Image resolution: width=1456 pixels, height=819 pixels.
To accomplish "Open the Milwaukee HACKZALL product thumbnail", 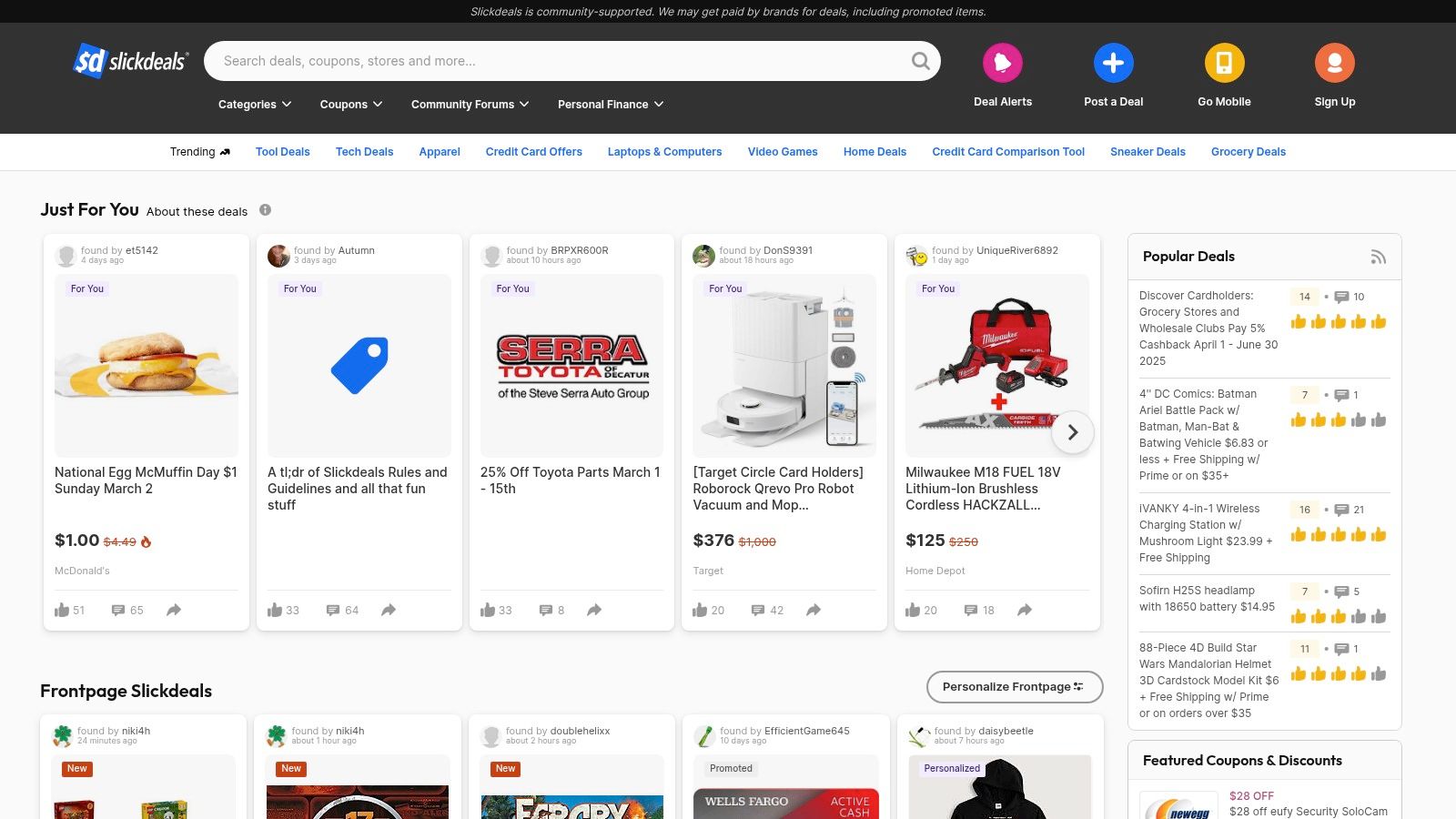I will [997, 366].
